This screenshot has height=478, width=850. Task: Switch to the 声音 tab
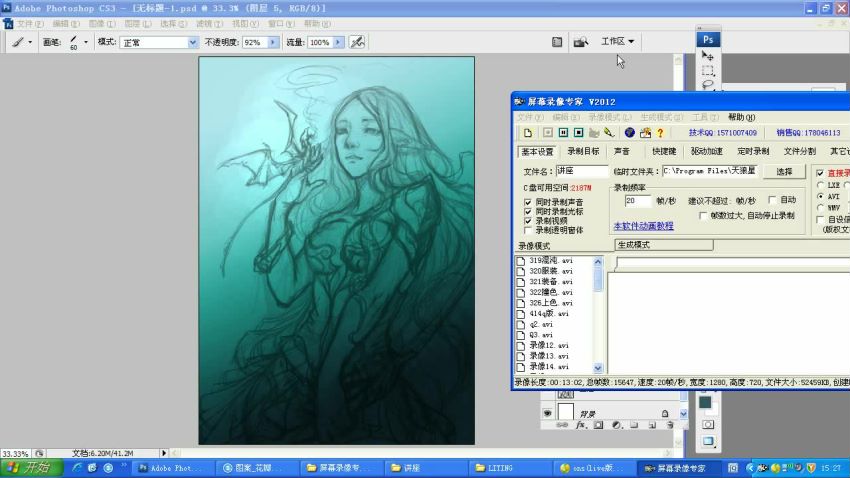click(x=622, y=151)
